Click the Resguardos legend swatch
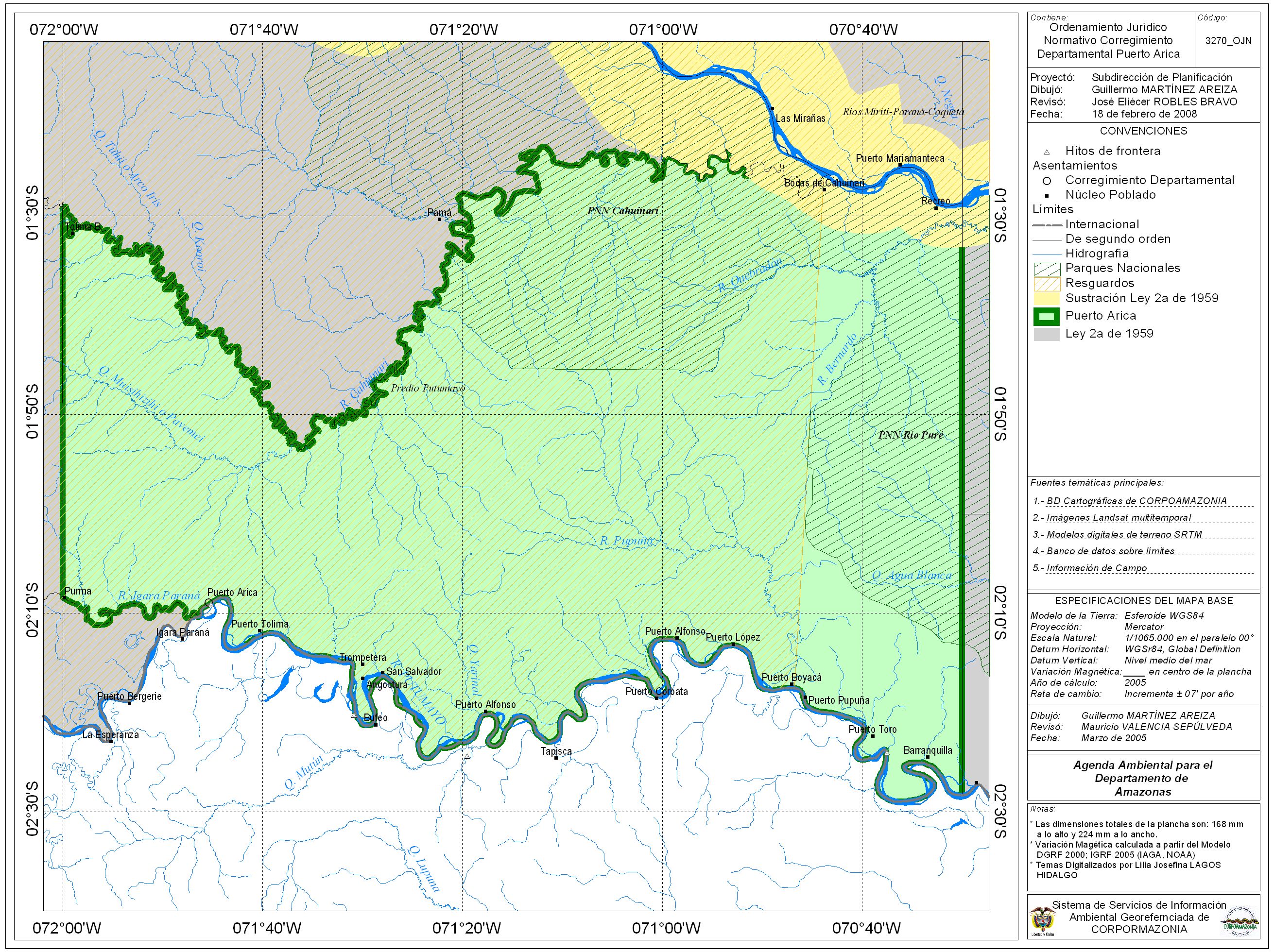 tap(1047, 284)
